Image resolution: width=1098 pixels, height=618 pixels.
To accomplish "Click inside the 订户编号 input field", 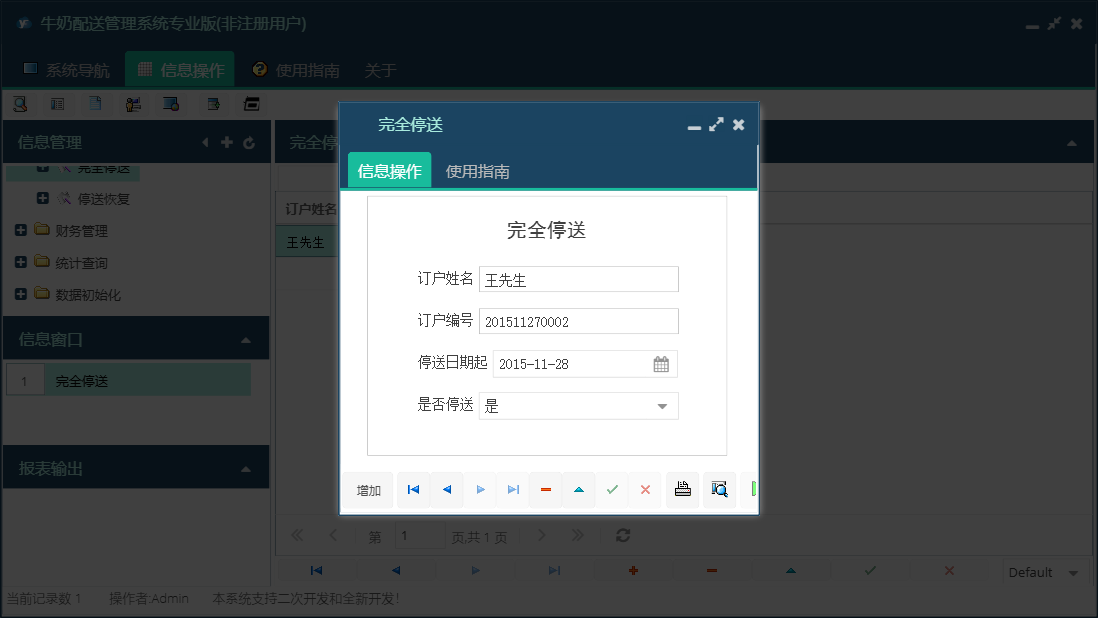I will point(578,321).
